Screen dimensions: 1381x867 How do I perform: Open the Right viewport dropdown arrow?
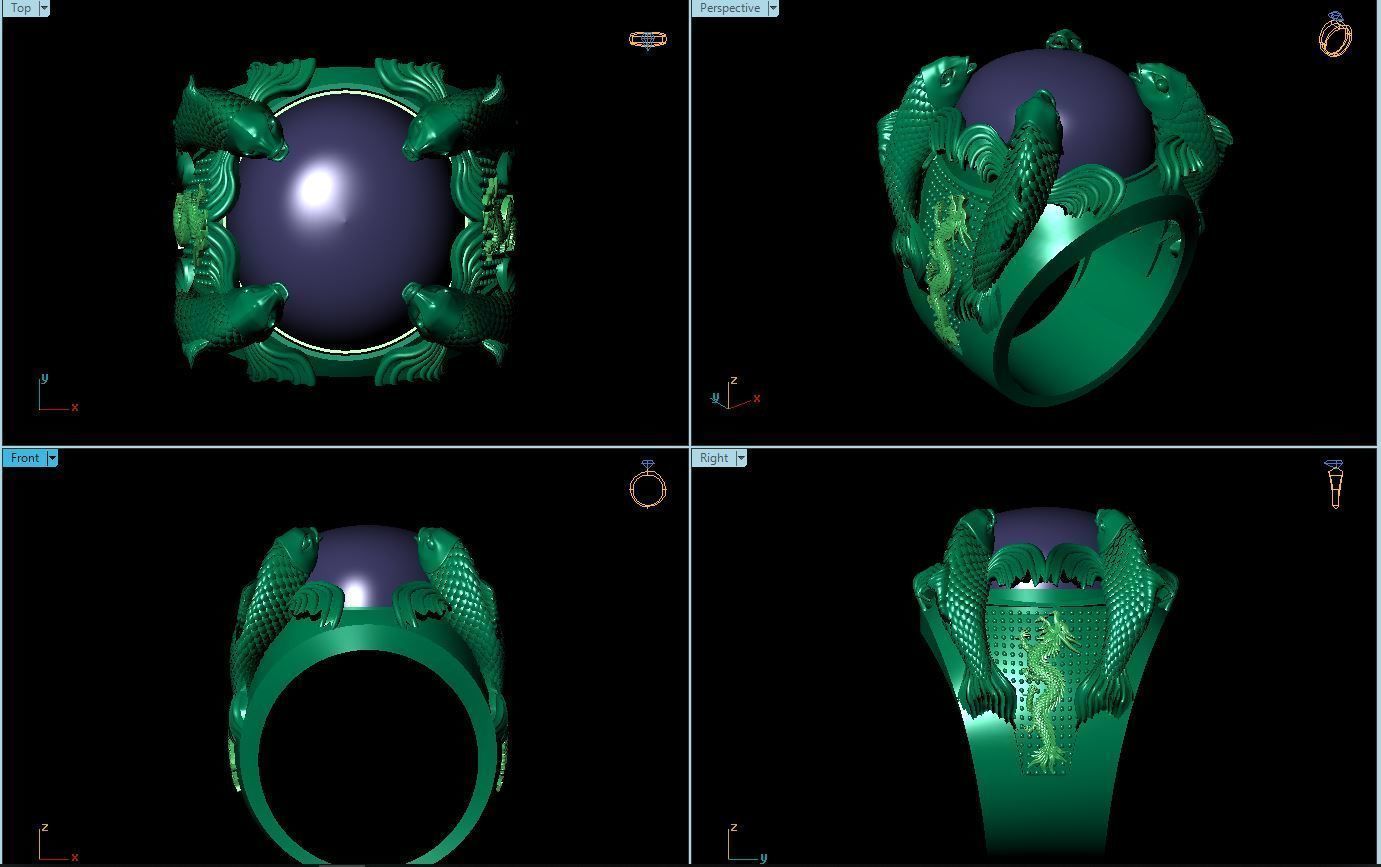coord(741,458)
